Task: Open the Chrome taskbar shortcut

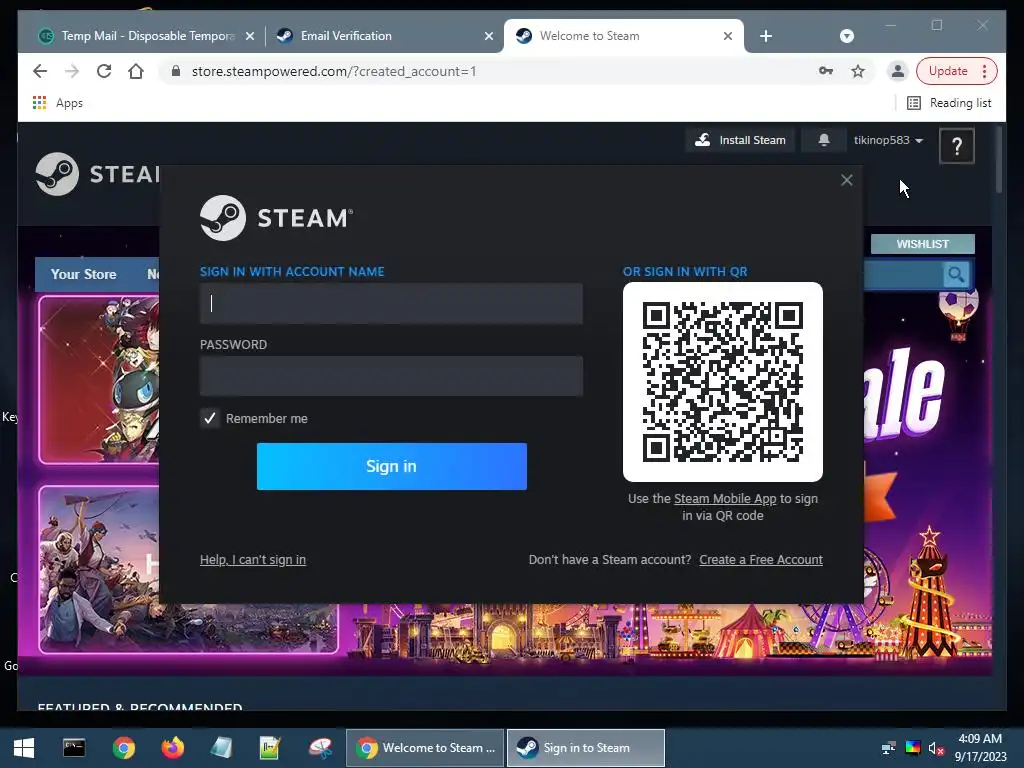Action: click(x=123, y=748)
